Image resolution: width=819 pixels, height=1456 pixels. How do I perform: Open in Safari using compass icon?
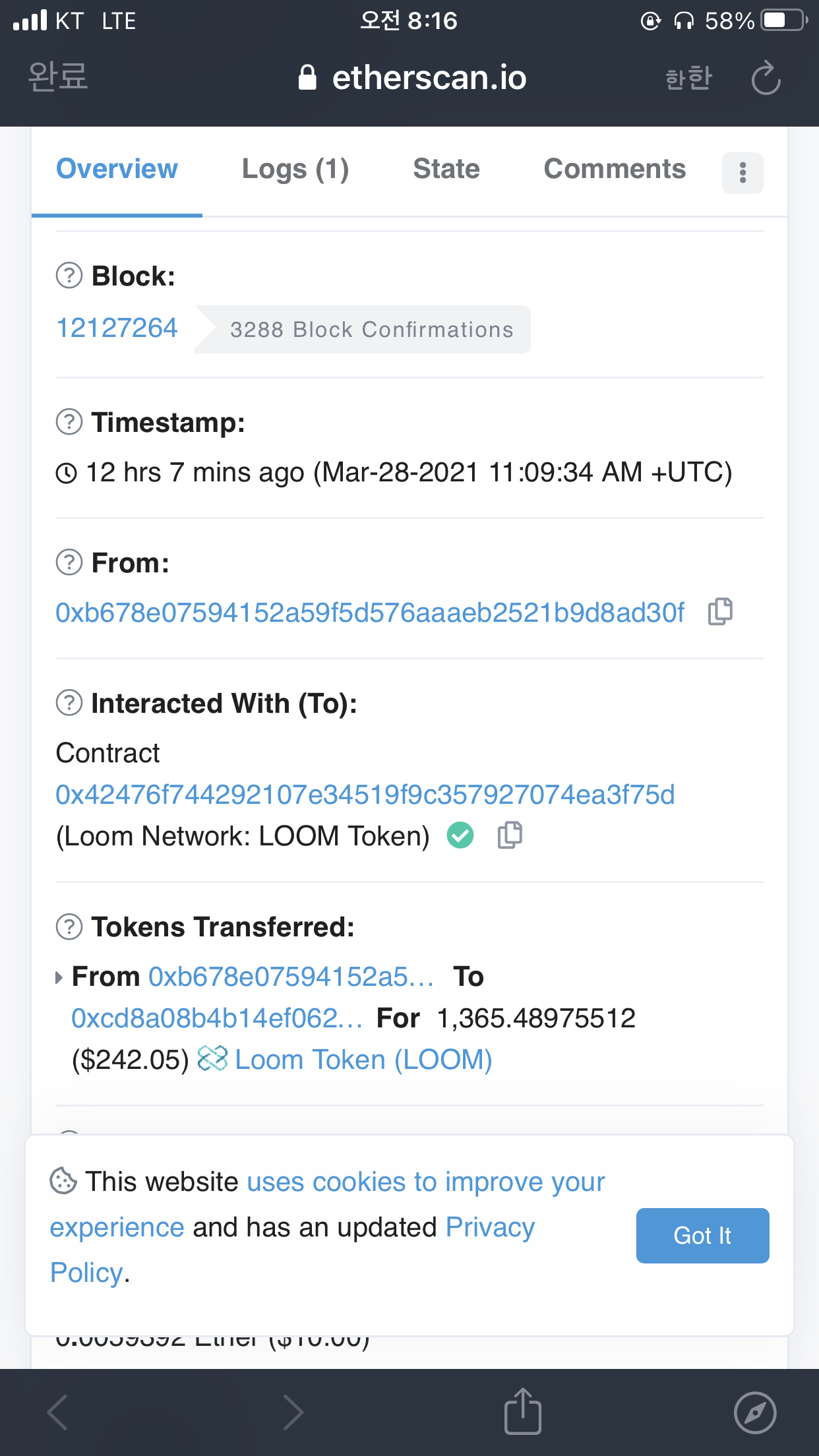(755, 1412)
